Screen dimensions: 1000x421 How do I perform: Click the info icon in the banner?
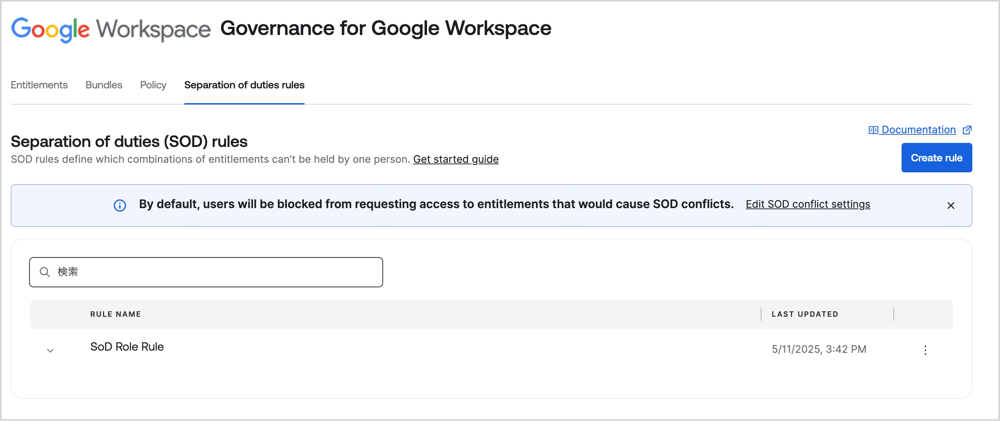tap(119, 205)
